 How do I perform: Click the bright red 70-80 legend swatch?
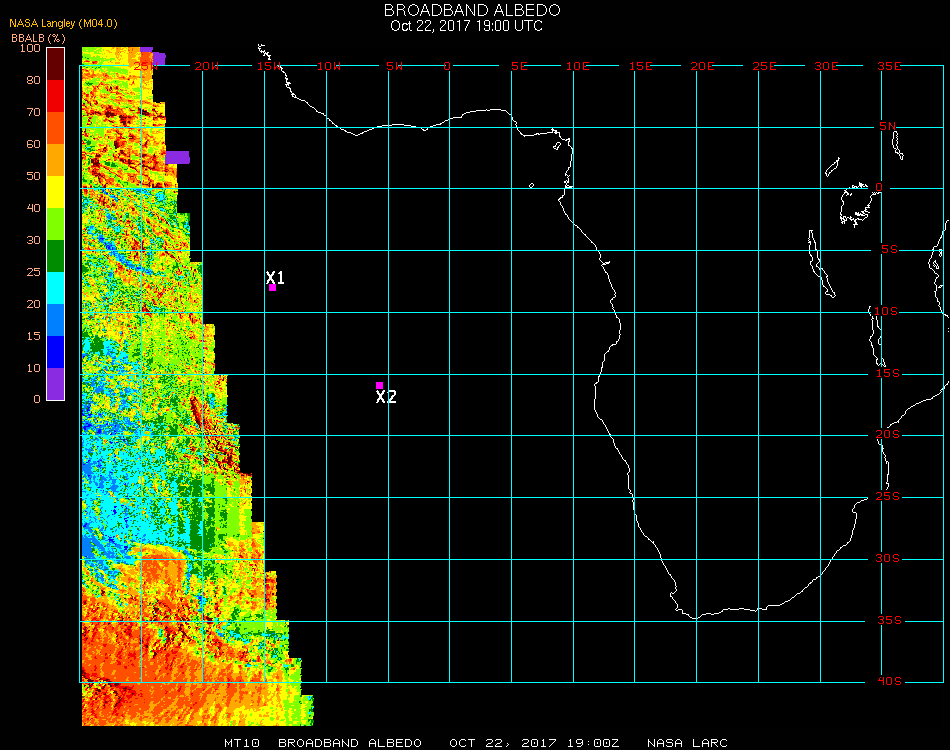coord(56,96)
